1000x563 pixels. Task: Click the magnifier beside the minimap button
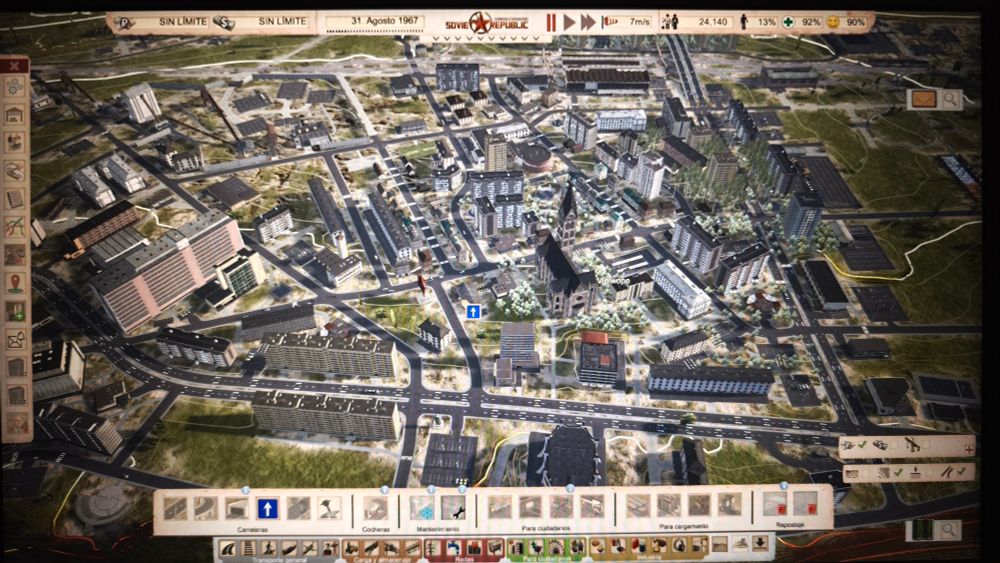coord(949,529)
